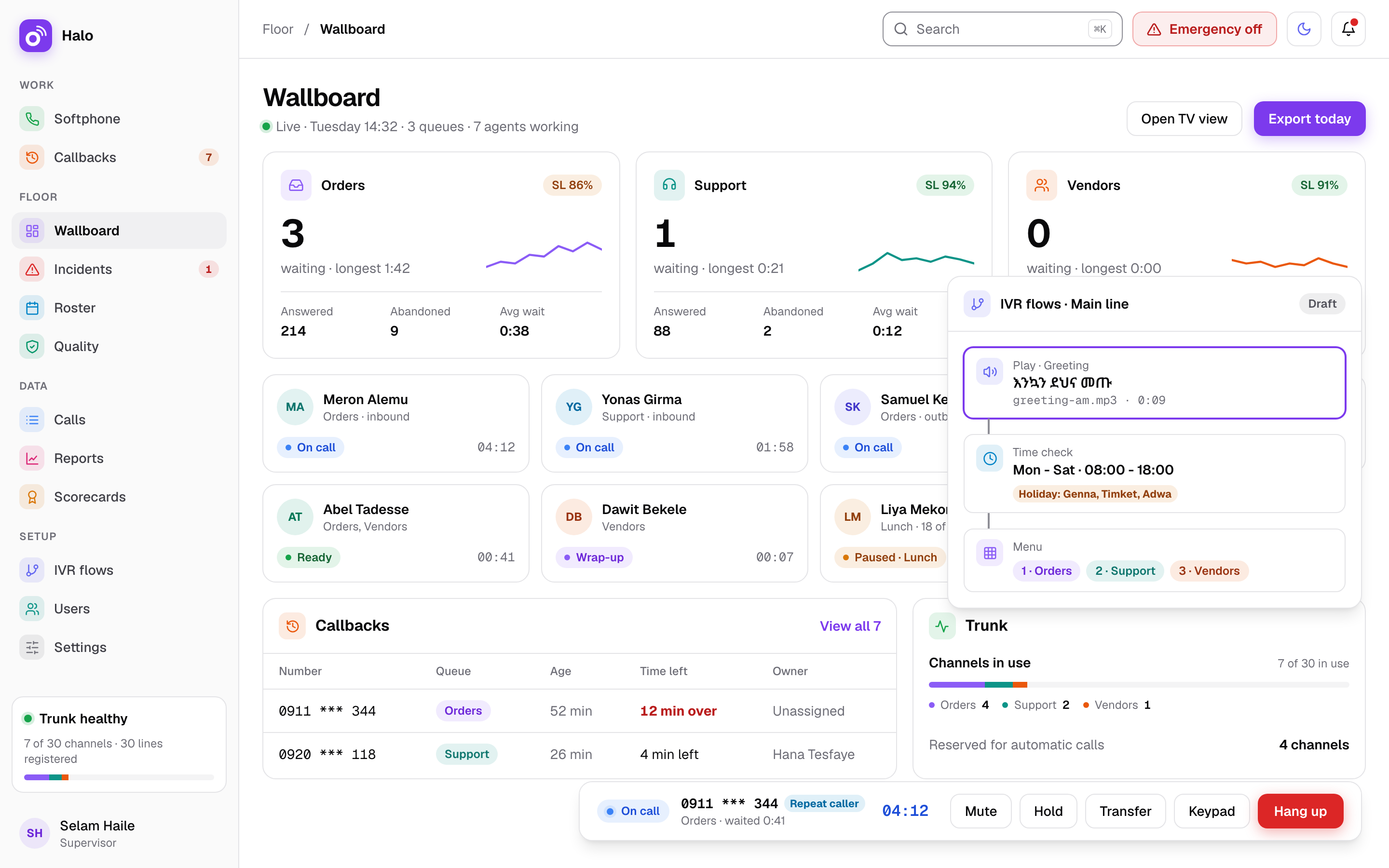Click the Time check clock icon
This screenshot has width=1389, height=868.
(x=990, y=459)
